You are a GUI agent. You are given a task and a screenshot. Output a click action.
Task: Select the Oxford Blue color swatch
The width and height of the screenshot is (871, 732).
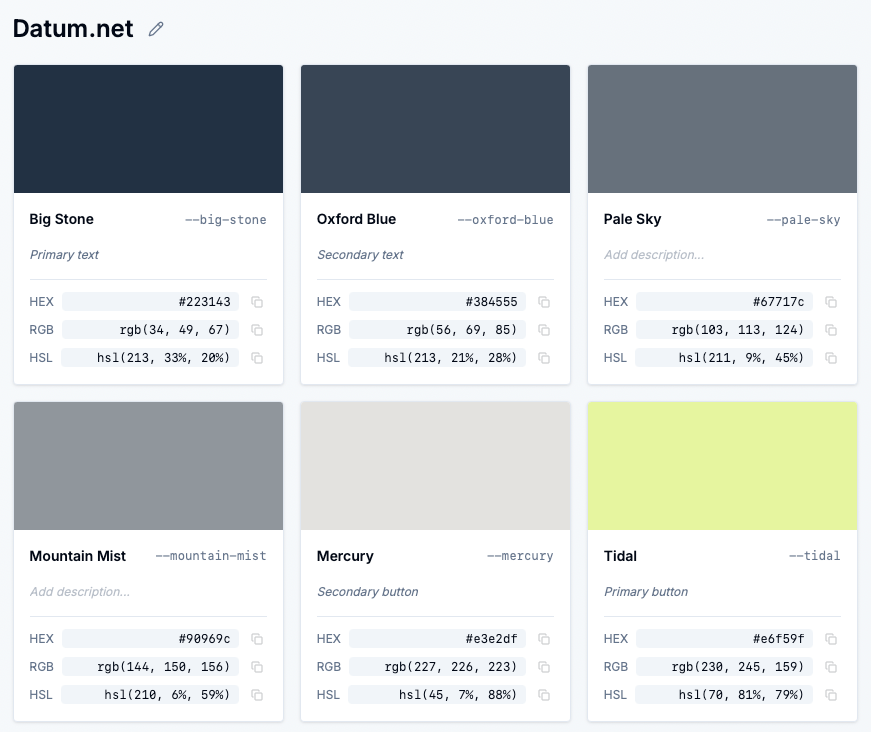(436, 129)
